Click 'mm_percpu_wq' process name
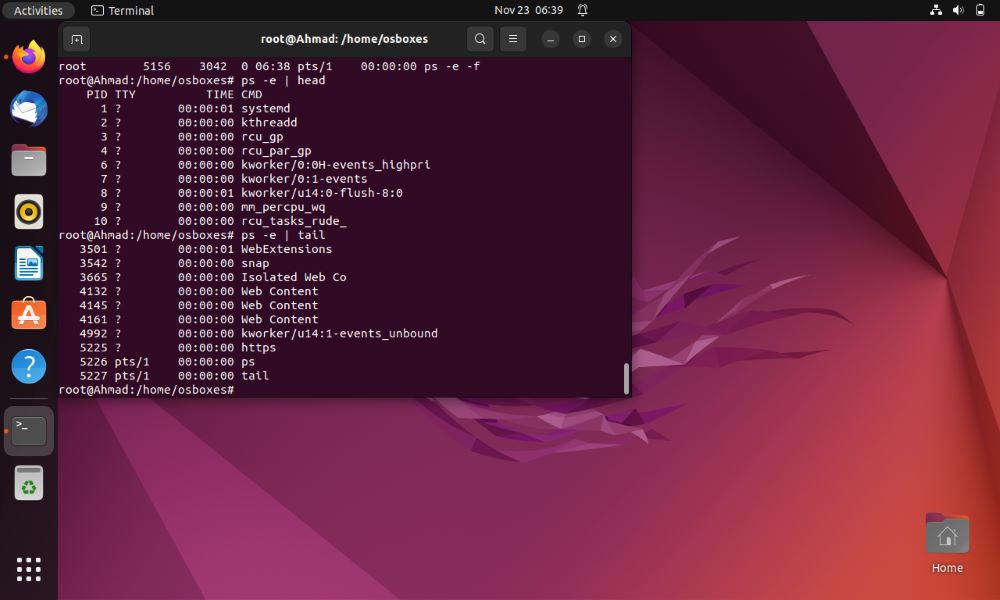This screenshot has width=1000, height=600. pyautogui.click(x=283, y=207)
